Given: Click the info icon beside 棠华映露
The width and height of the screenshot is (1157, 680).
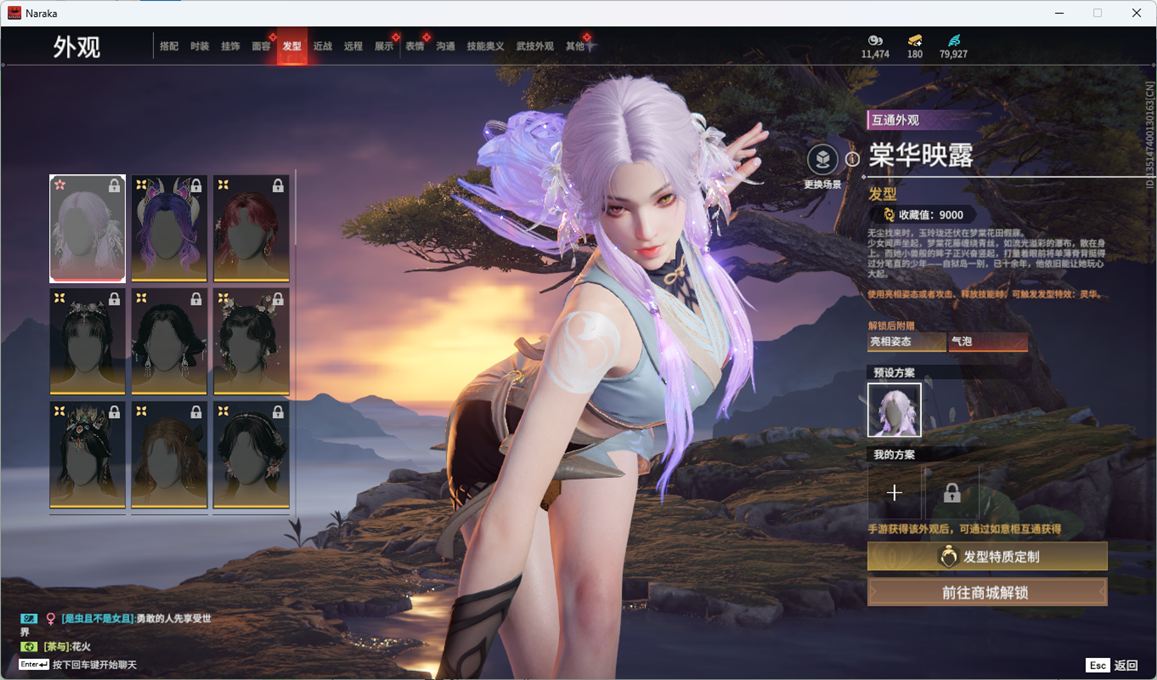Looking at the screenshot, I should click(852, 158).
